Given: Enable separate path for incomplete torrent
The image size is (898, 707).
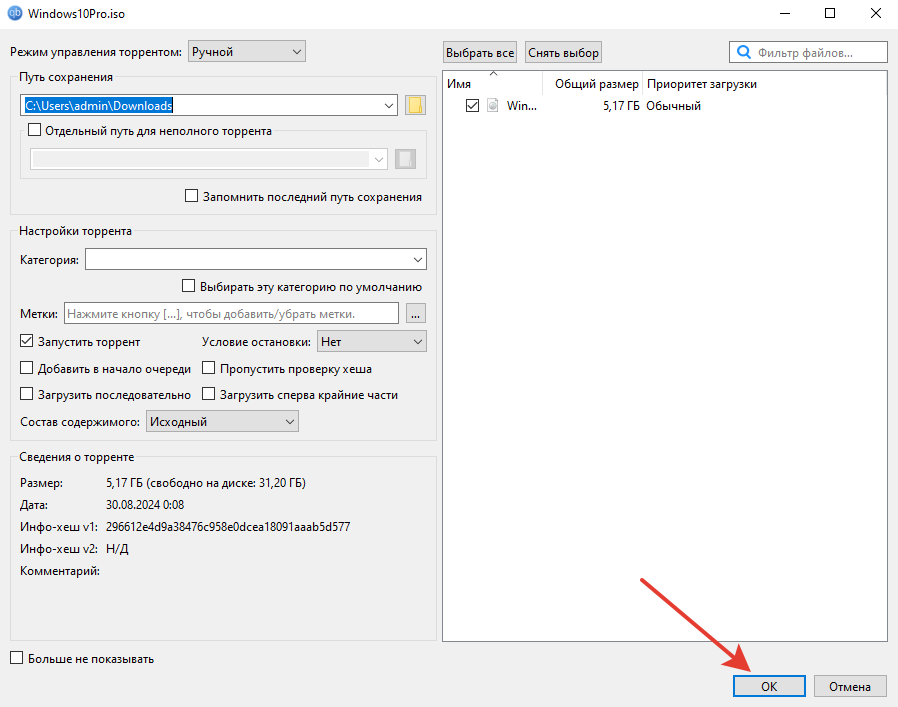Looking at the screenshot, I should click(34, 130).
